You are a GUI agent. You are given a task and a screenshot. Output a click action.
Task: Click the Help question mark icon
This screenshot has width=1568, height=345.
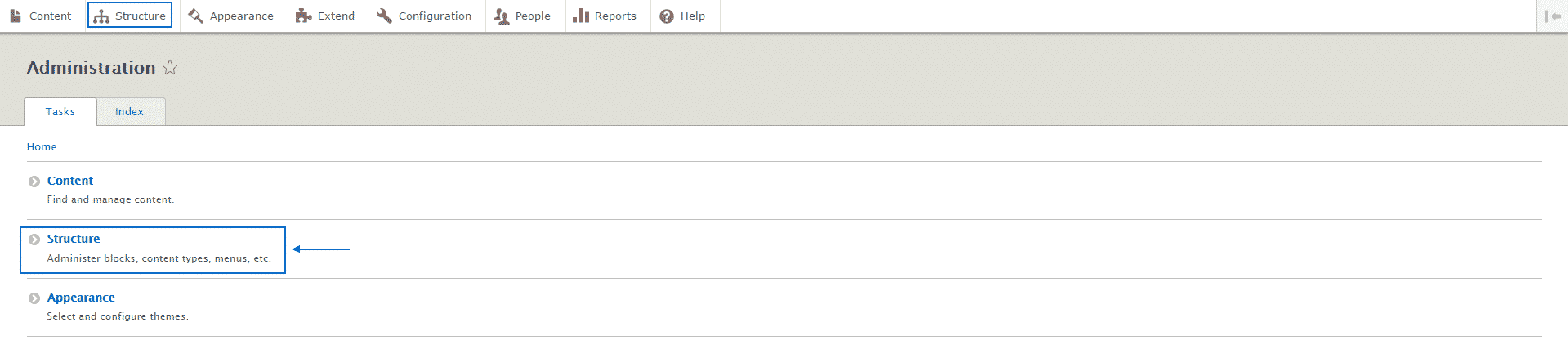[667, 16]
